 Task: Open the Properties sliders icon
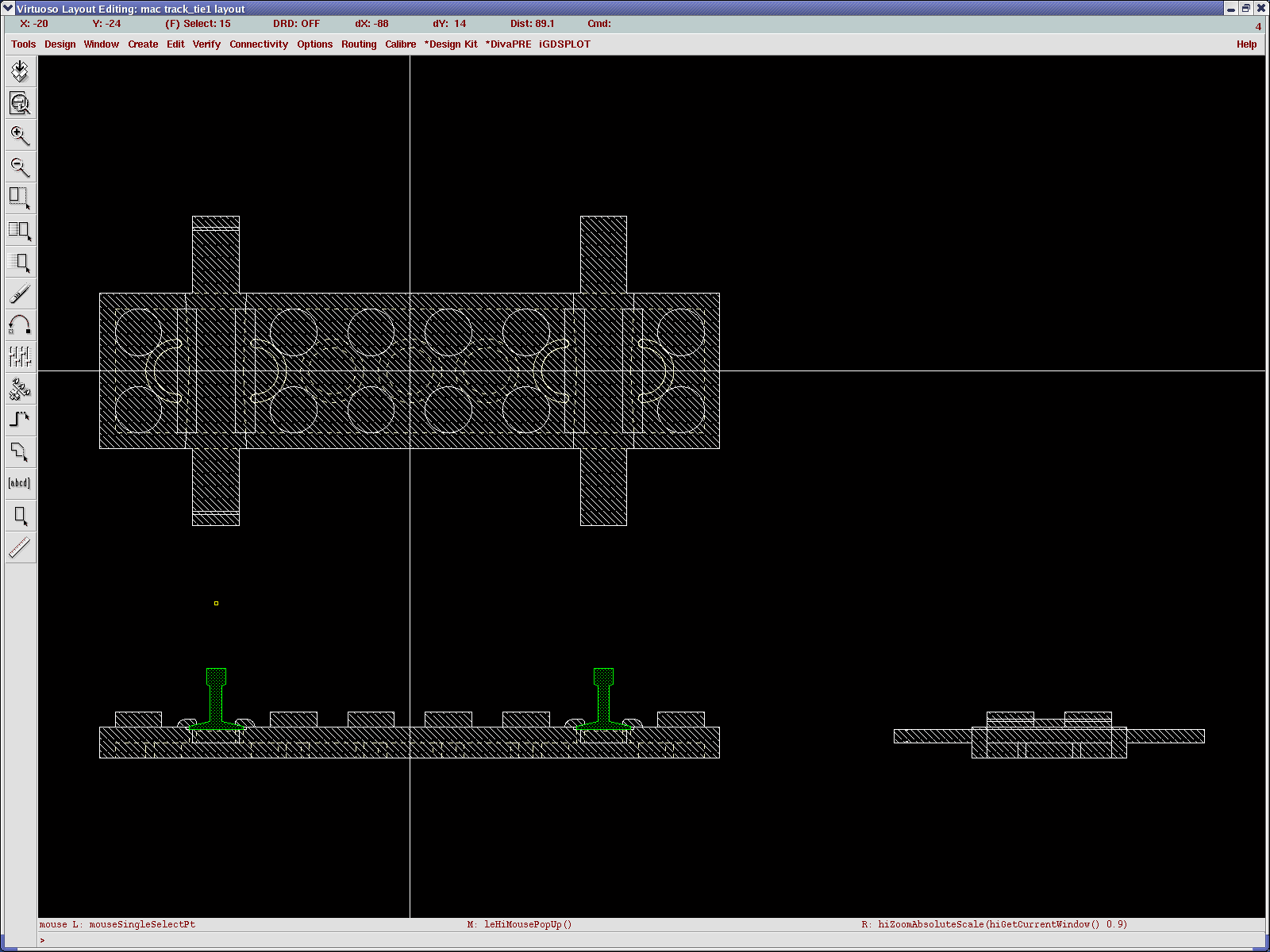20,357
